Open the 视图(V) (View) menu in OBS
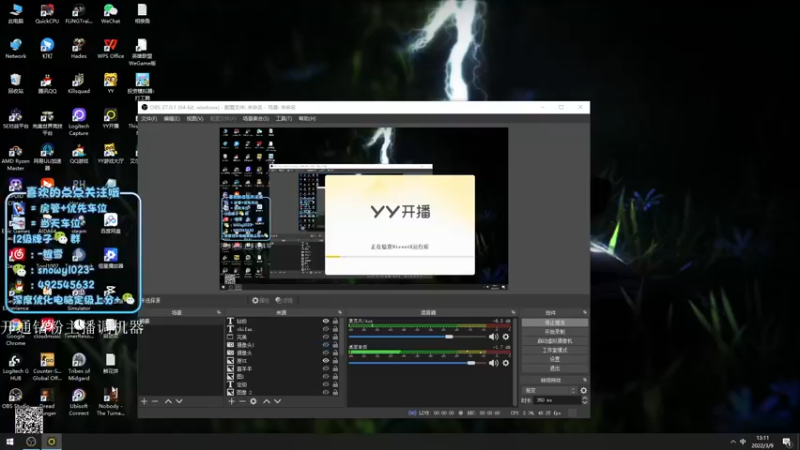The height and width of the screenshot is (450, 800). (195, 118)
